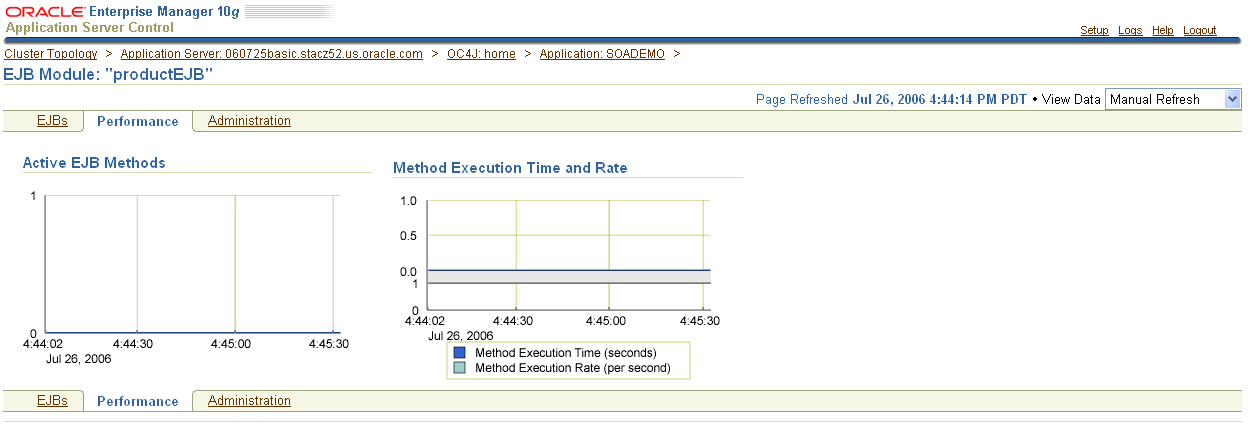Viewport: 1251px width, 428px height.
Task: Open the bottom Administration tab
Action: [x=249, y=401]
